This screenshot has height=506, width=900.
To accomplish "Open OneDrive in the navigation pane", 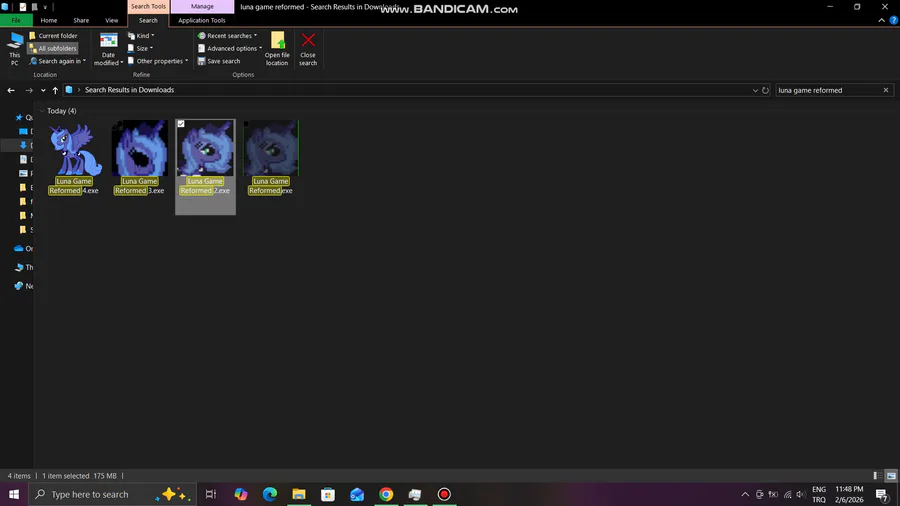I will point(23,248).
